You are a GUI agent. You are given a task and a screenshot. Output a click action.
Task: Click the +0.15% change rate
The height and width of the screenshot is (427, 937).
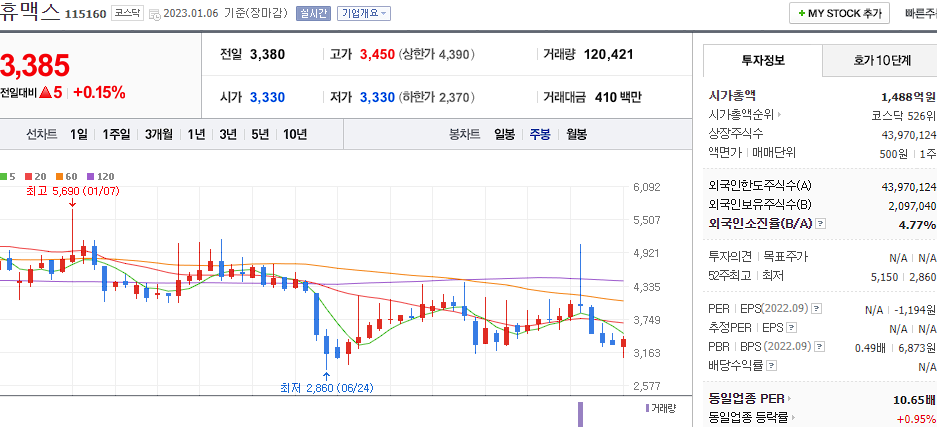click(x=99, y=93)
